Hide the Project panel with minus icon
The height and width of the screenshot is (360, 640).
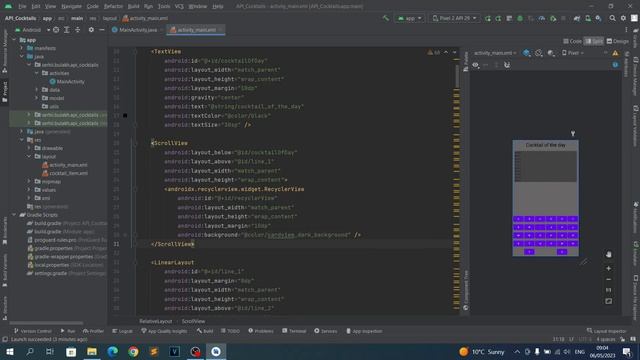click(x=102, y=30)
